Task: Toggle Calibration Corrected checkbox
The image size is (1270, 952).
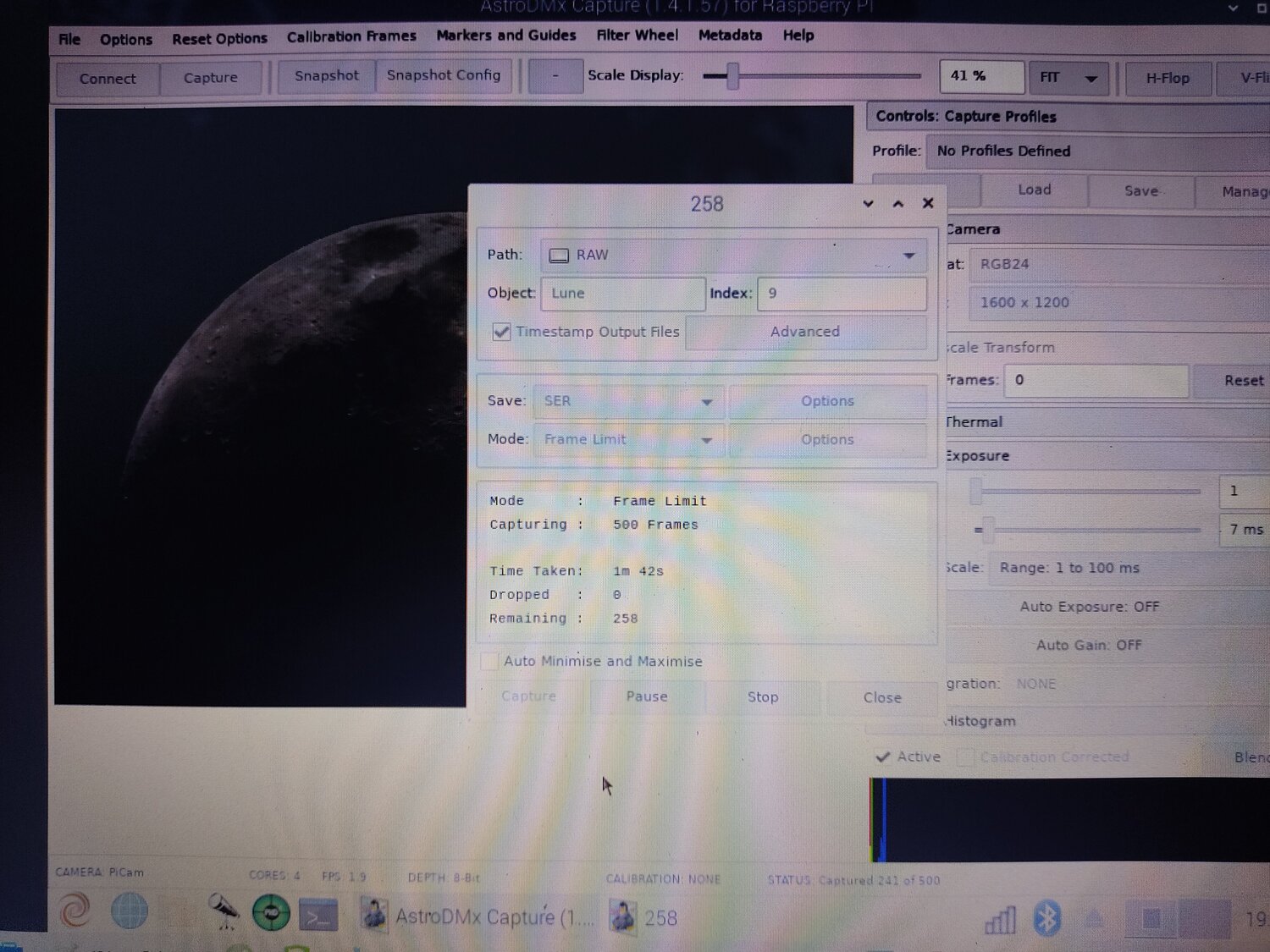Action: coord(964,757)
